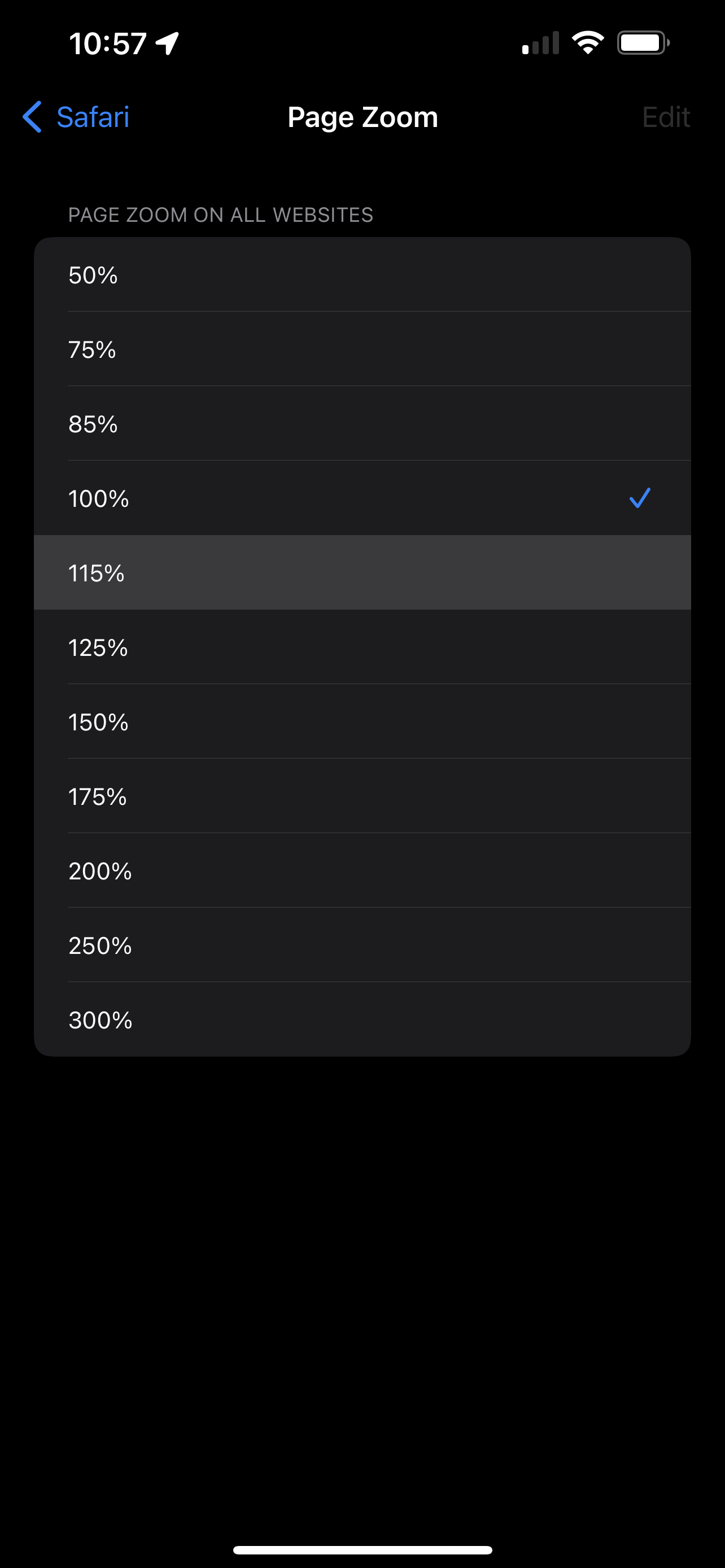Set zoom level to 150%

pos(361,722)
